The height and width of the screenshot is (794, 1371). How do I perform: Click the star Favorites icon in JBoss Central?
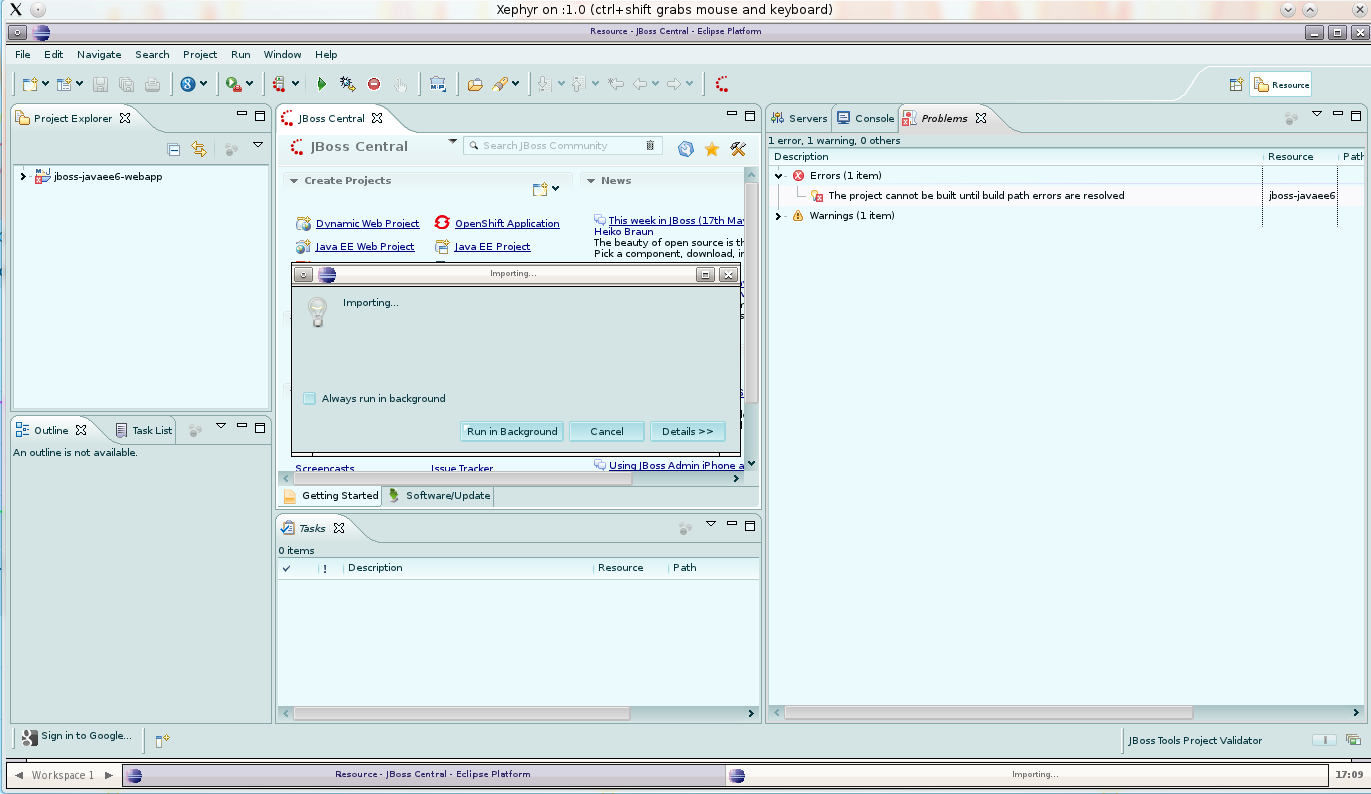pos(712,149)
